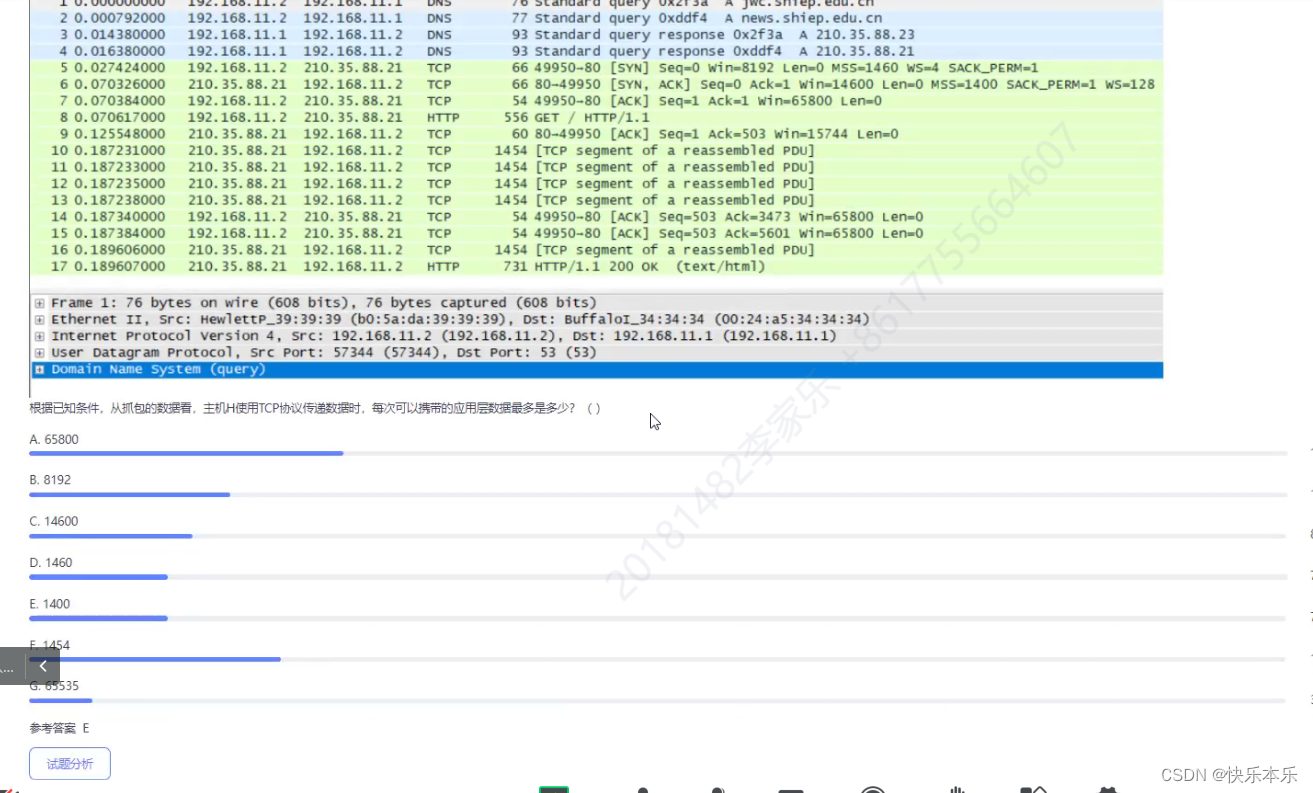The width and height of the screenshot is (1313, 793).
Task: Select packet 7 ACK Win=65800 row
Action: click(x=596, y=101)
